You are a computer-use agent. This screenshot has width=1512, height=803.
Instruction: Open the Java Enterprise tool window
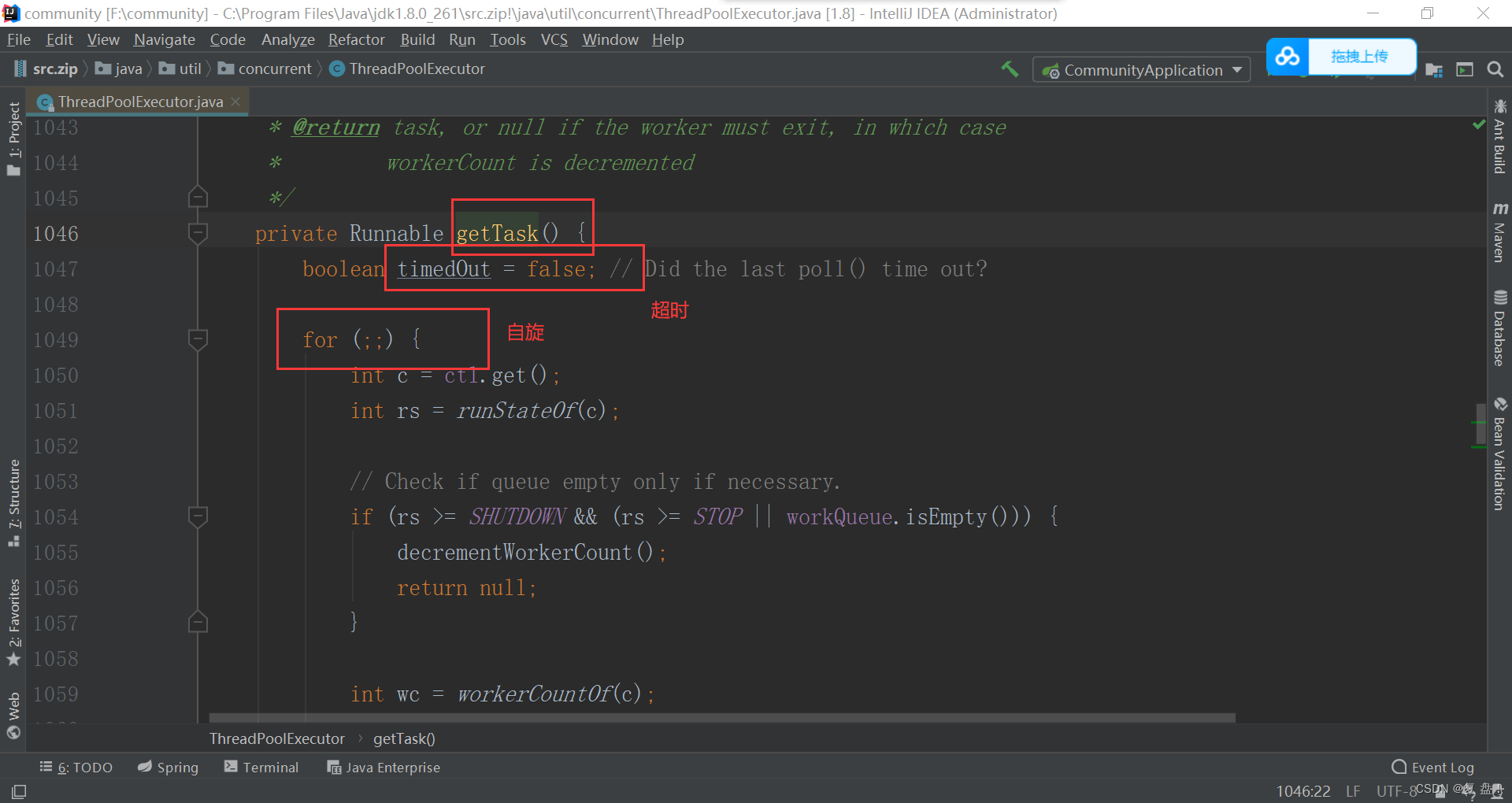tap(384, 768)
